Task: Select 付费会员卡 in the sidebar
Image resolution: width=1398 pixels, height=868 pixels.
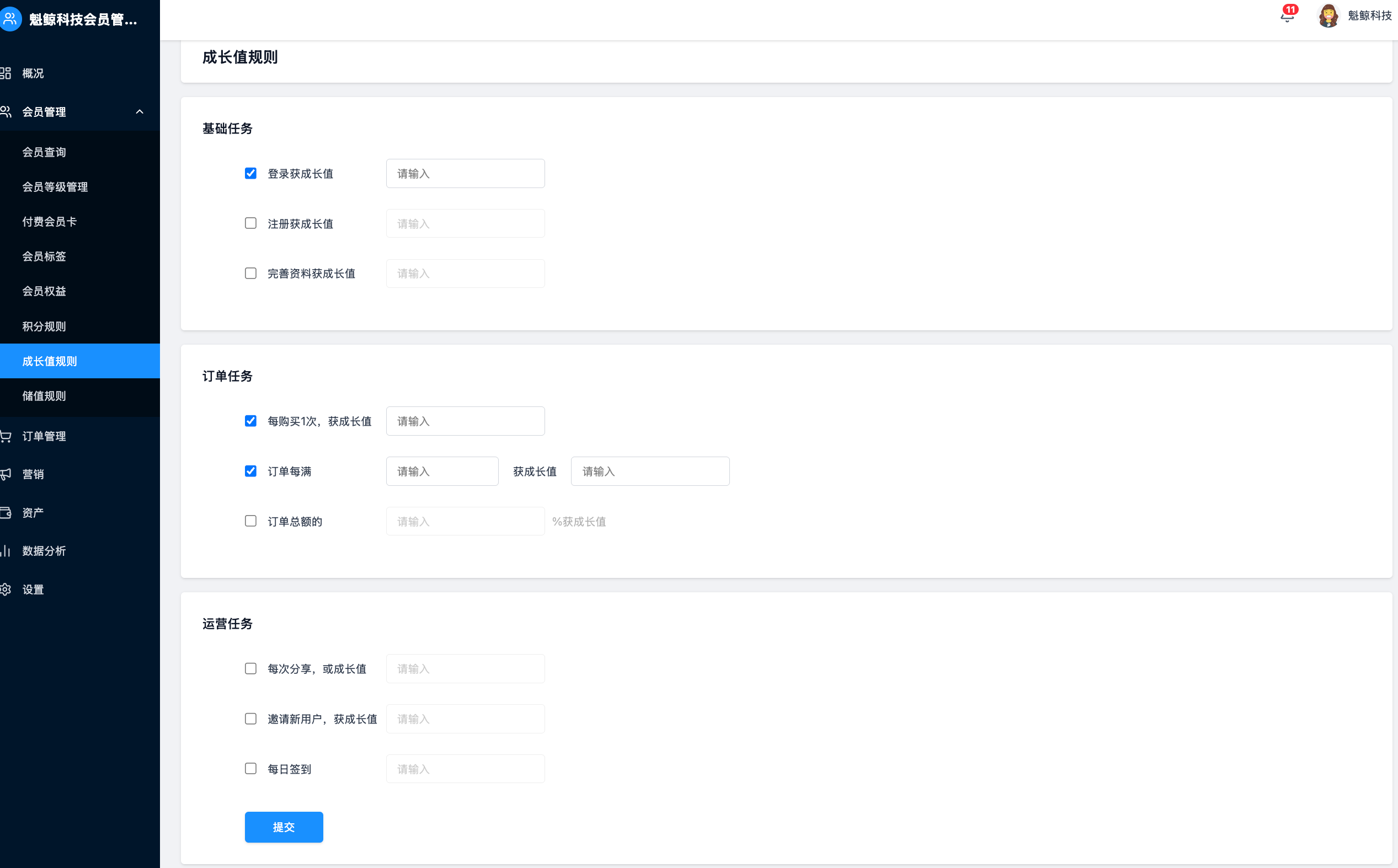Action: [x=80, y=222]
